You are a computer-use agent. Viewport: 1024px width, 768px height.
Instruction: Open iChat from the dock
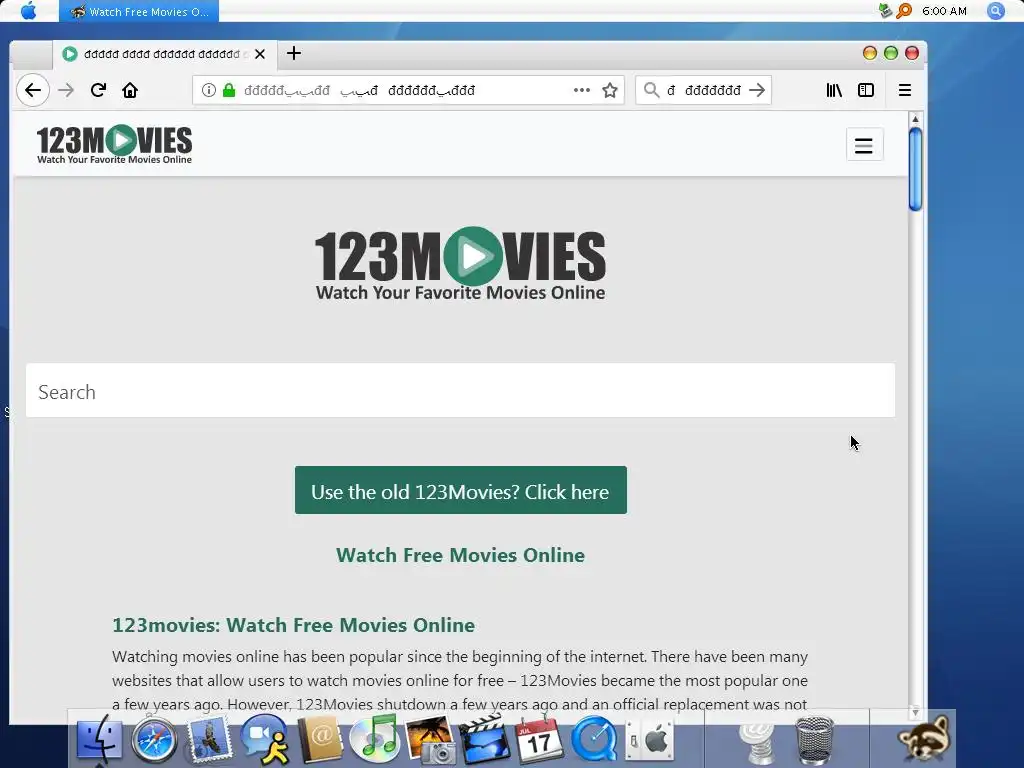264,741
